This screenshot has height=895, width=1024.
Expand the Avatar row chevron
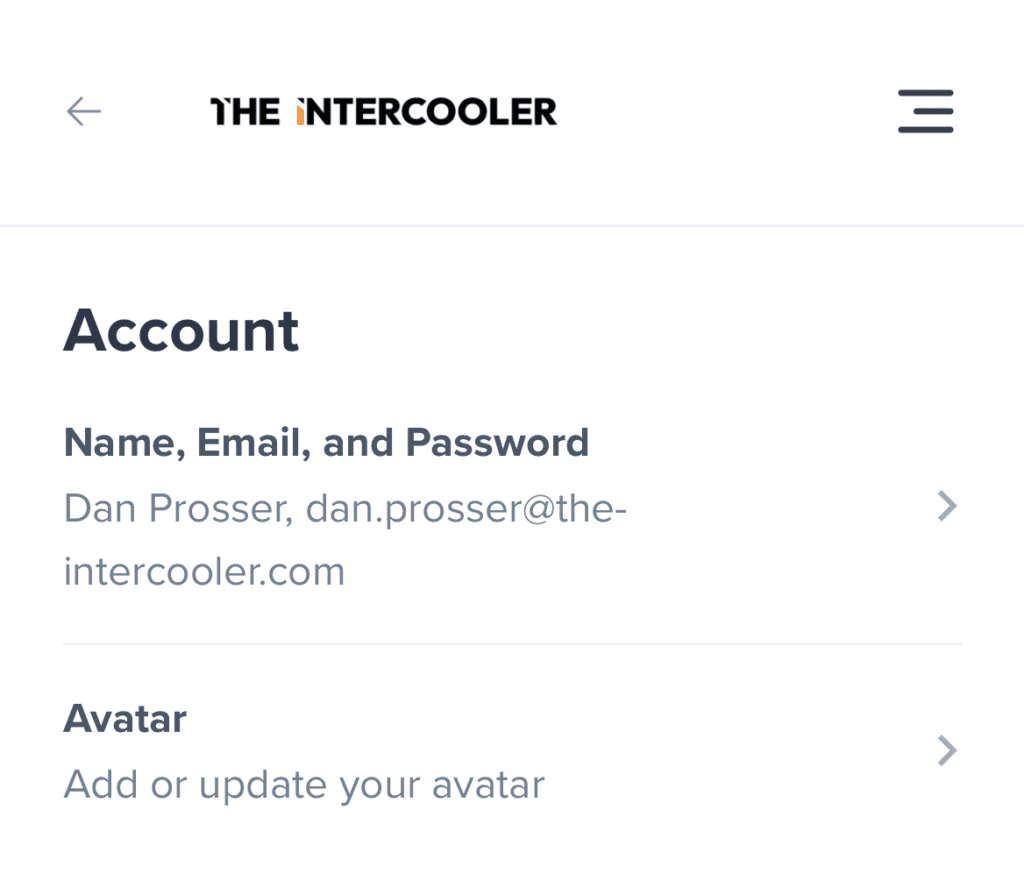point(947,751)
